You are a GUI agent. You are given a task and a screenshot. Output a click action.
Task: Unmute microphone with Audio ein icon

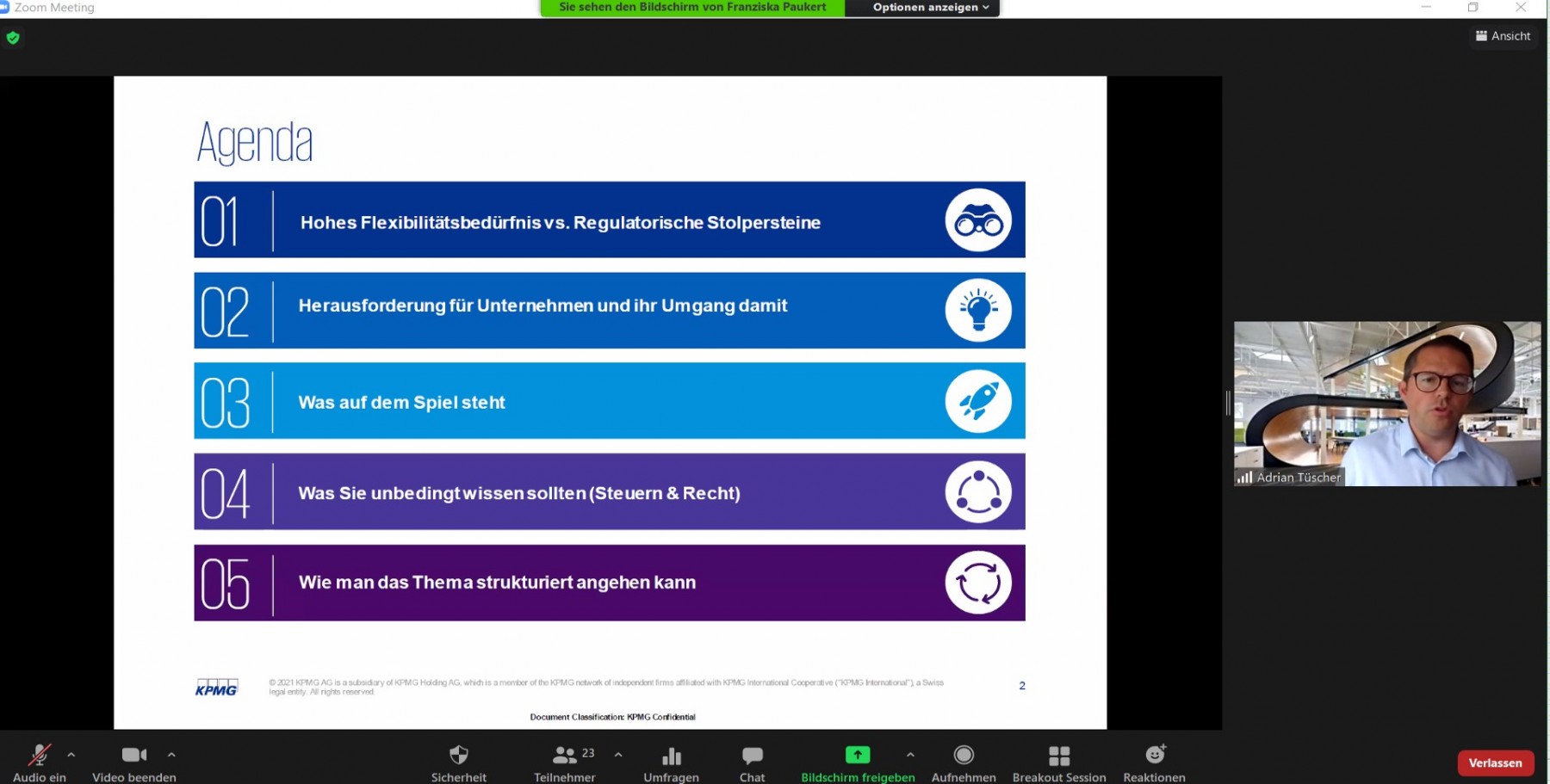pyautogui.click(x=39, y=756)
